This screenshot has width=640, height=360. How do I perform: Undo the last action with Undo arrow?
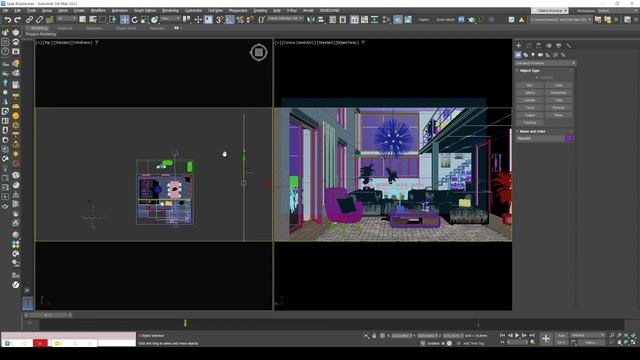pyautogui.click(x=7, y=19)
